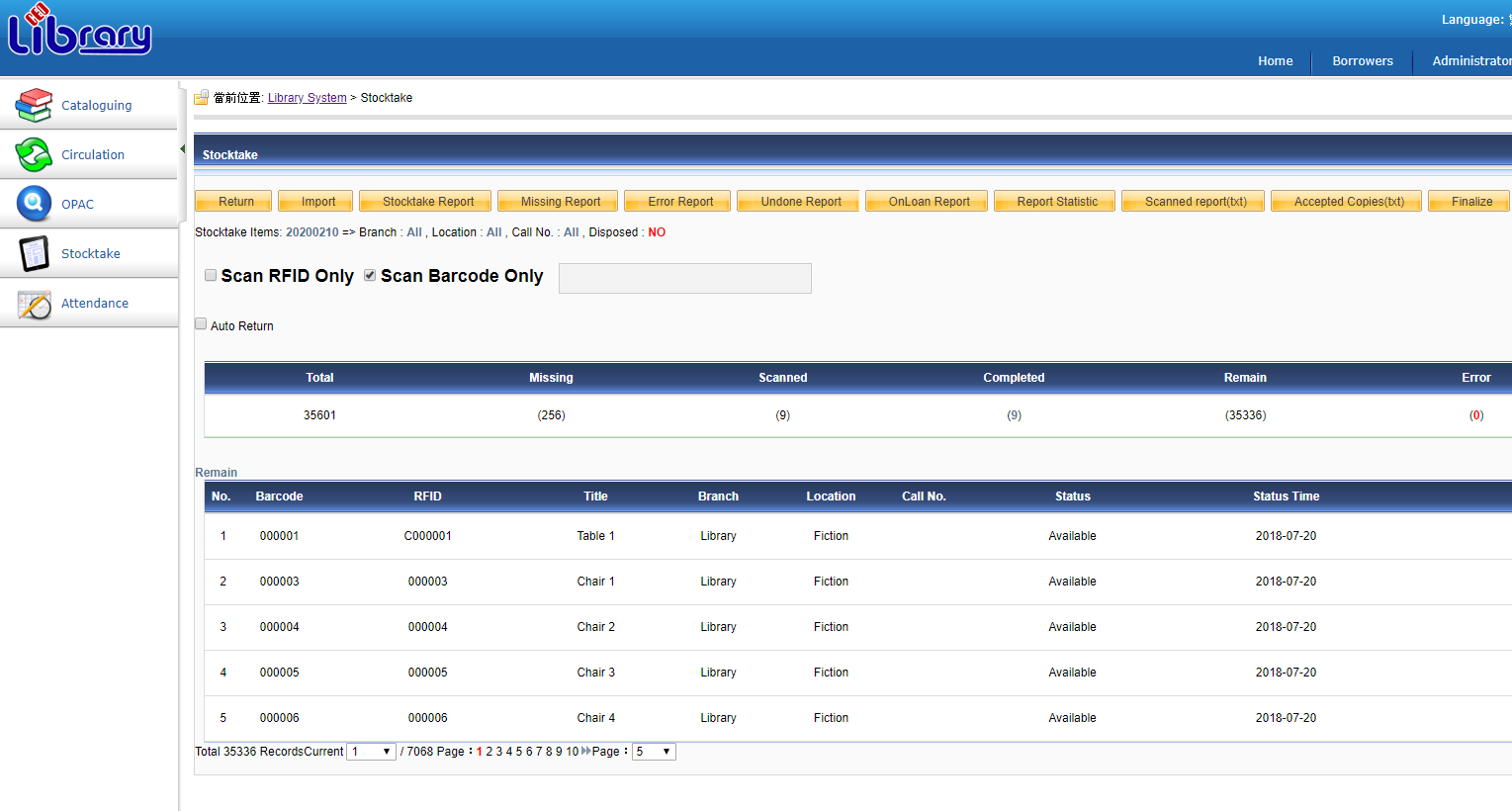
Task: Click barcode 000006 cell
Action: [x=280, y=718]
